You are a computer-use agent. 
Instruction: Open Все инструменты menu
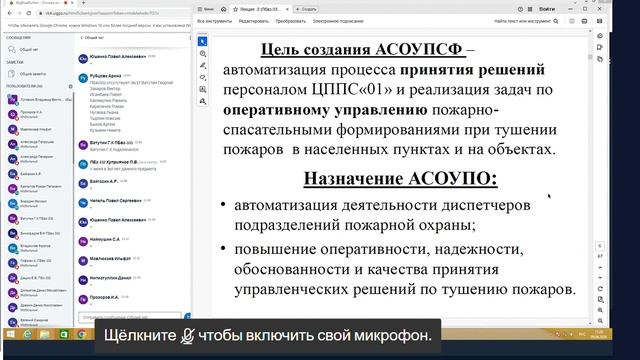click(214, 21)
